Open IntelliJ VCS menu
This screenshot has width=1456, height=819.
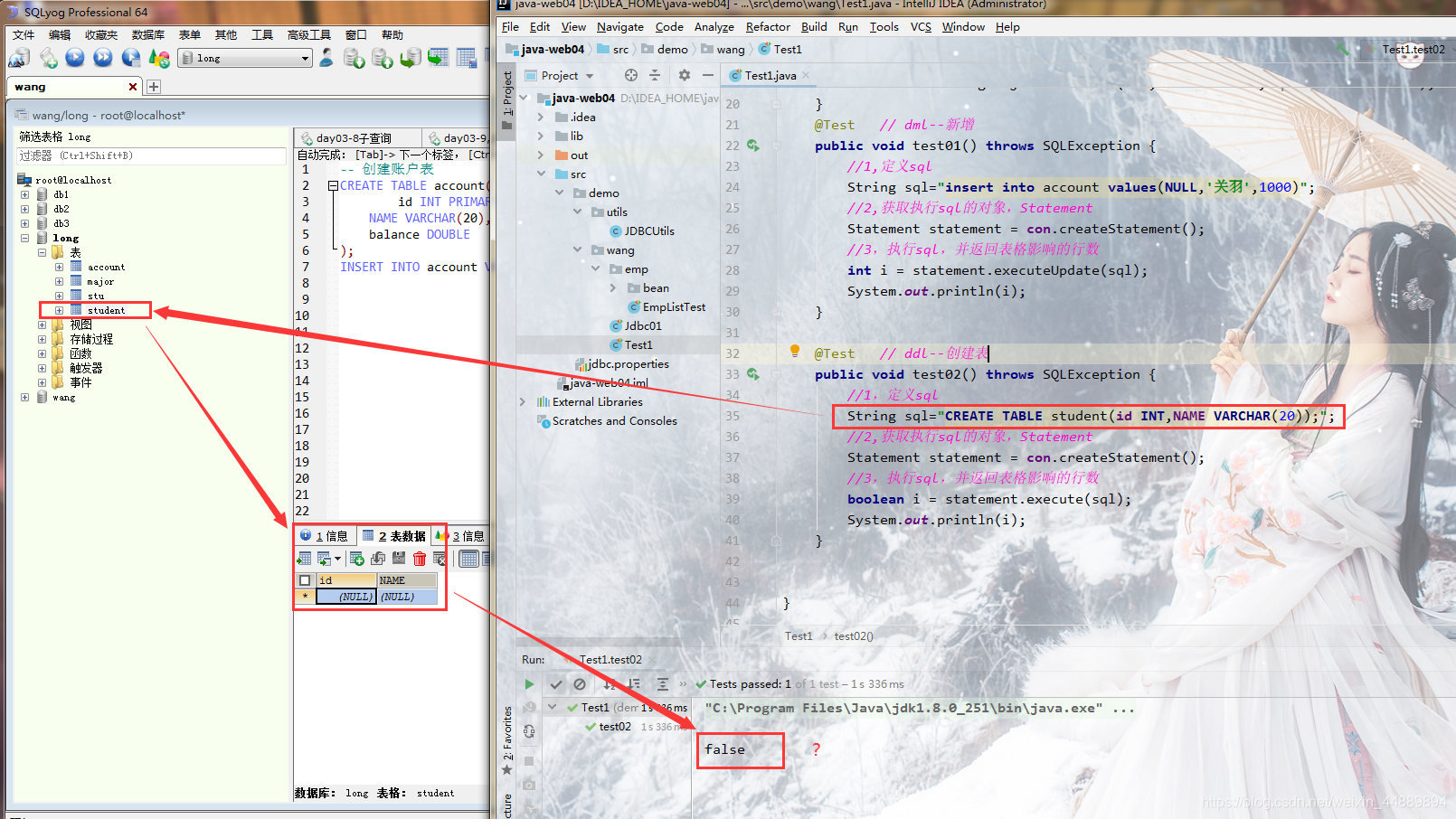[921, 26]
